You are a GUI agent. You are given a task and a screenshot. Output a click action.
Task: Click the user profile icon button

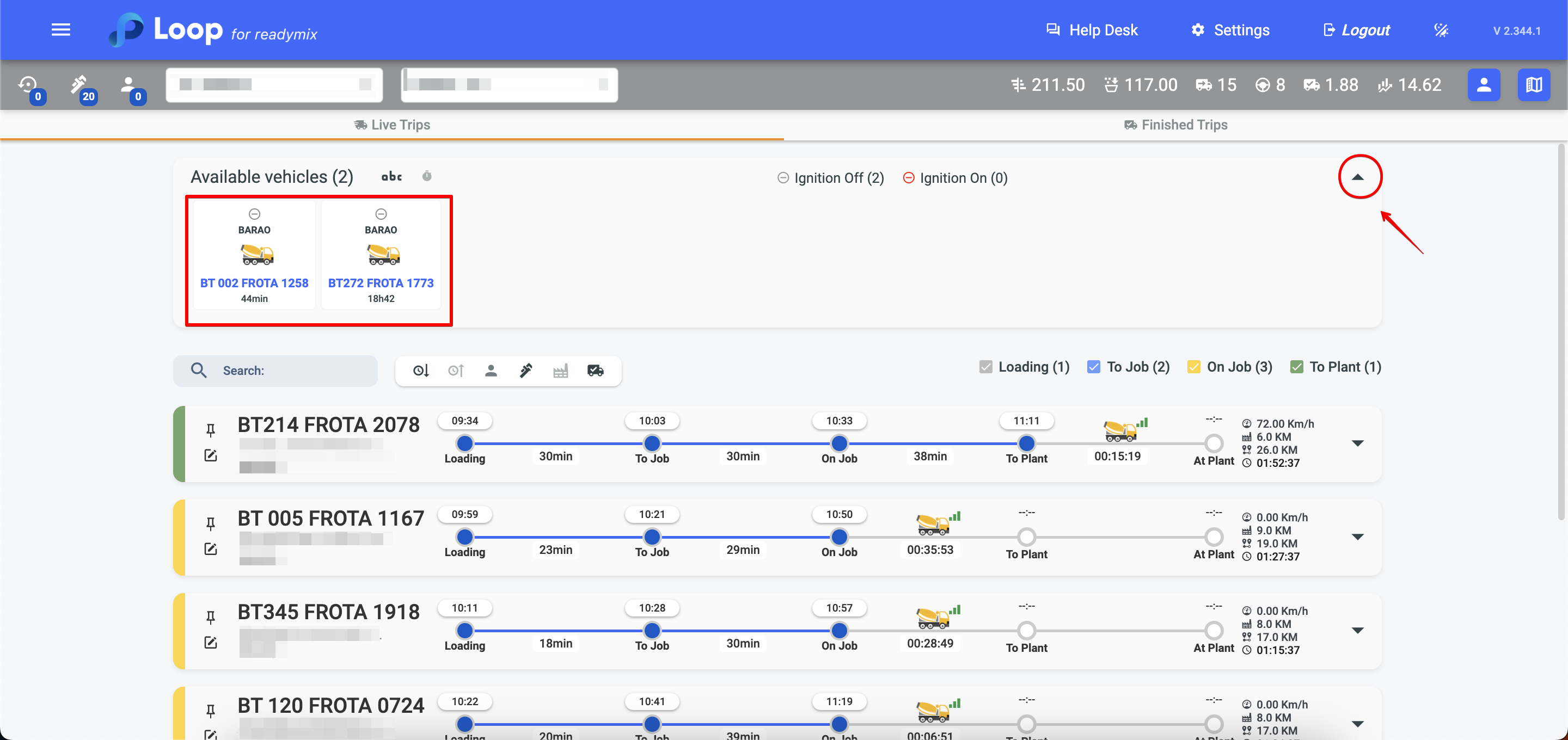1484,84
